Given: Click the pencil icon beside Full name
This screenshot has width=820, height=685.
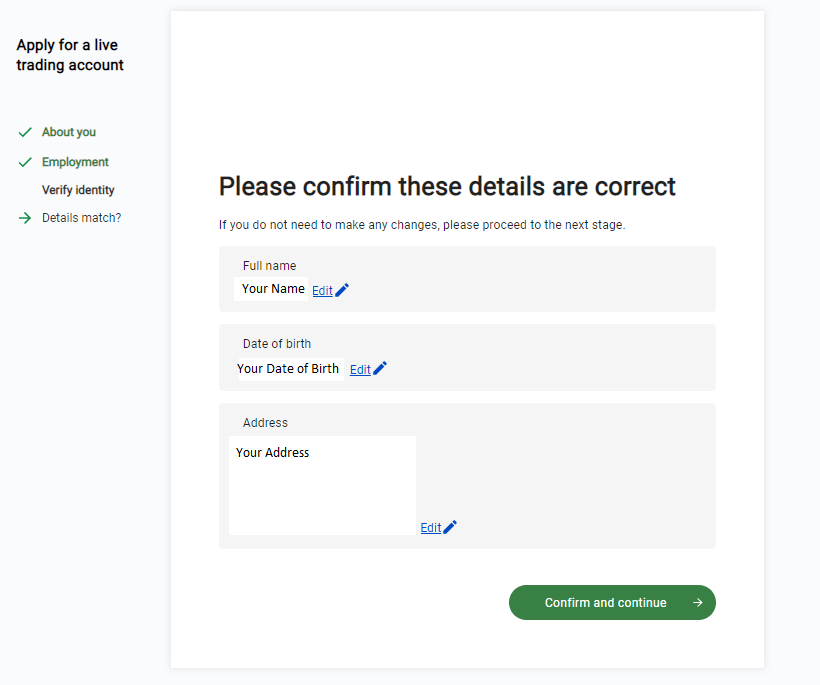Looking at the screenshot, I should [x=343, y=290].
